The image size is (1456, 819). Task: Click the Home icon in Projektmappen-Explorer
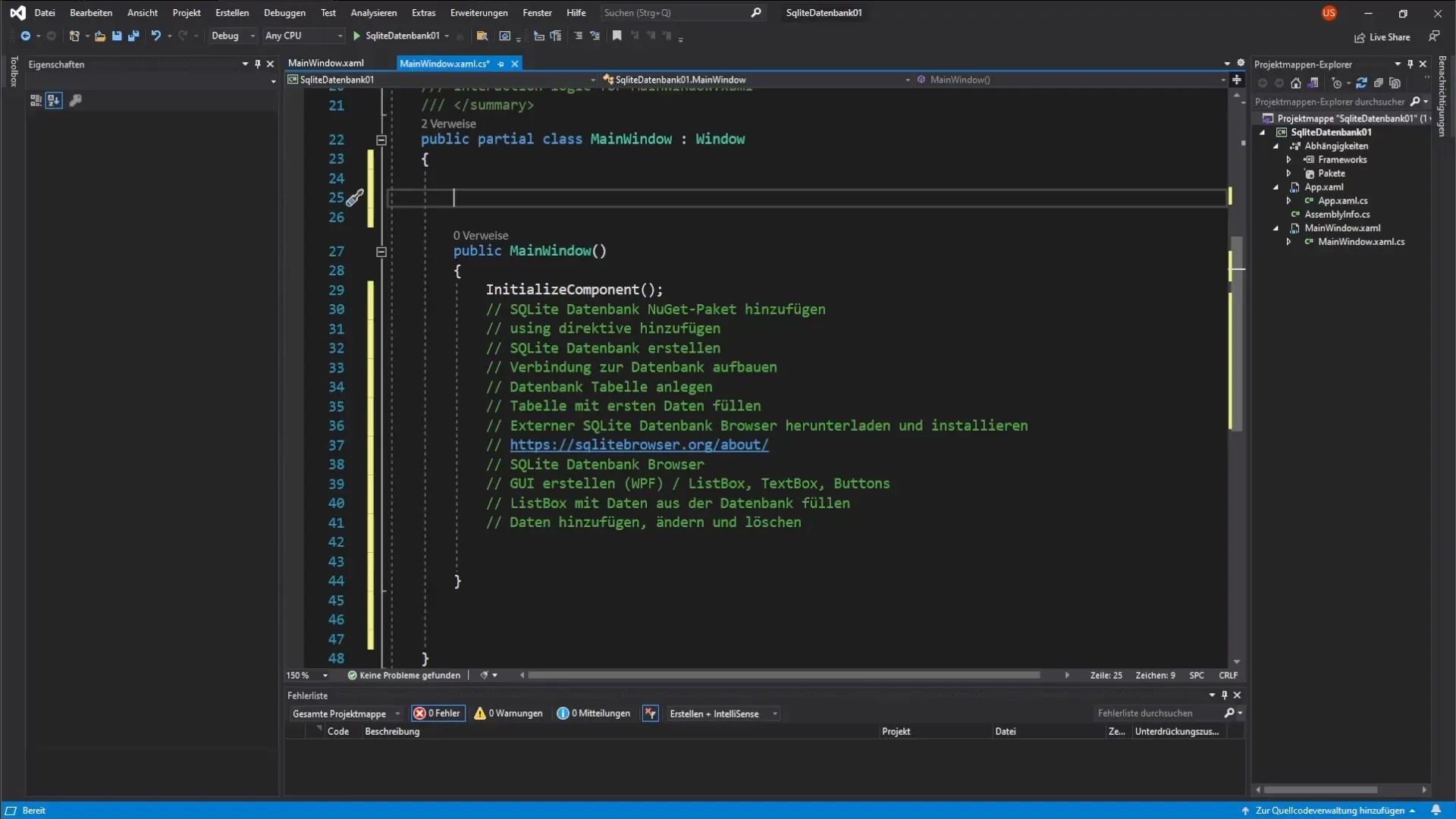coord(1296,83)
